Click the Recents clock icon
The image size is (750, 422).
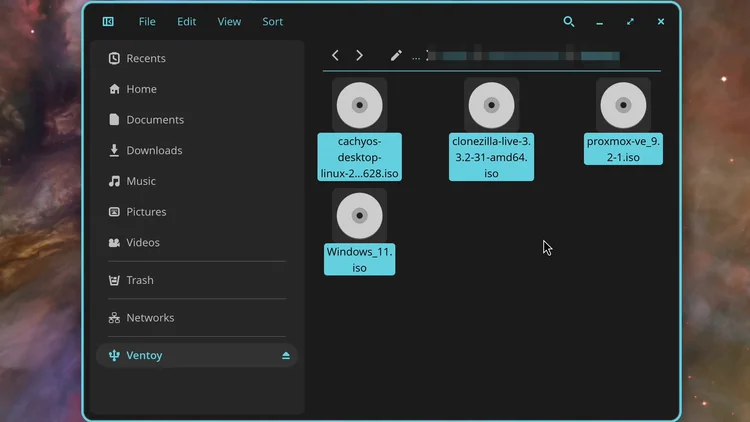pyautogui.click(x=114, y=58)
